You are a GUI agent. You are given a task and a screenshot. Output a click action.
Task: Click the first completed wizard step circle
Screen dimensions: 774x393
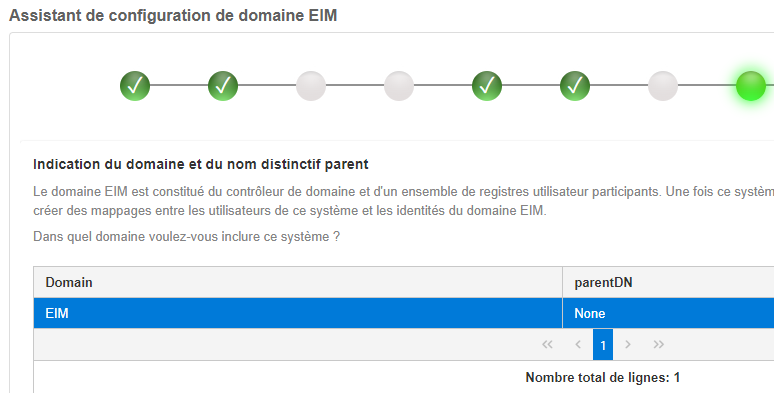135,86
